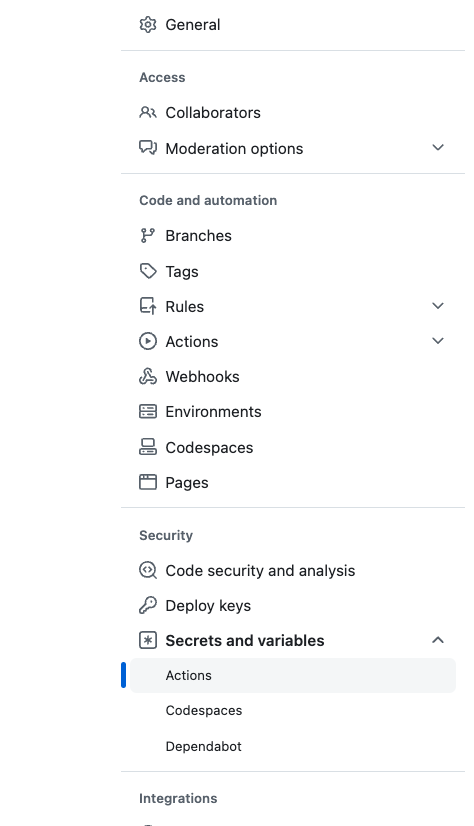Click the Pages browser icon
The width and height of the screenshot is (474, 826).
(147, 482)
